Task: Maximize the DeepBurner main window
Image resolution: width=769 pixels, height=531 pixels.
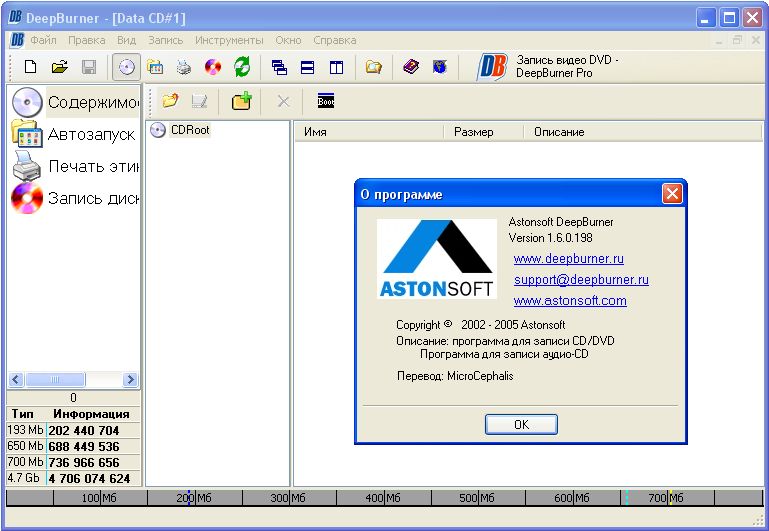Action: [729, 18]
